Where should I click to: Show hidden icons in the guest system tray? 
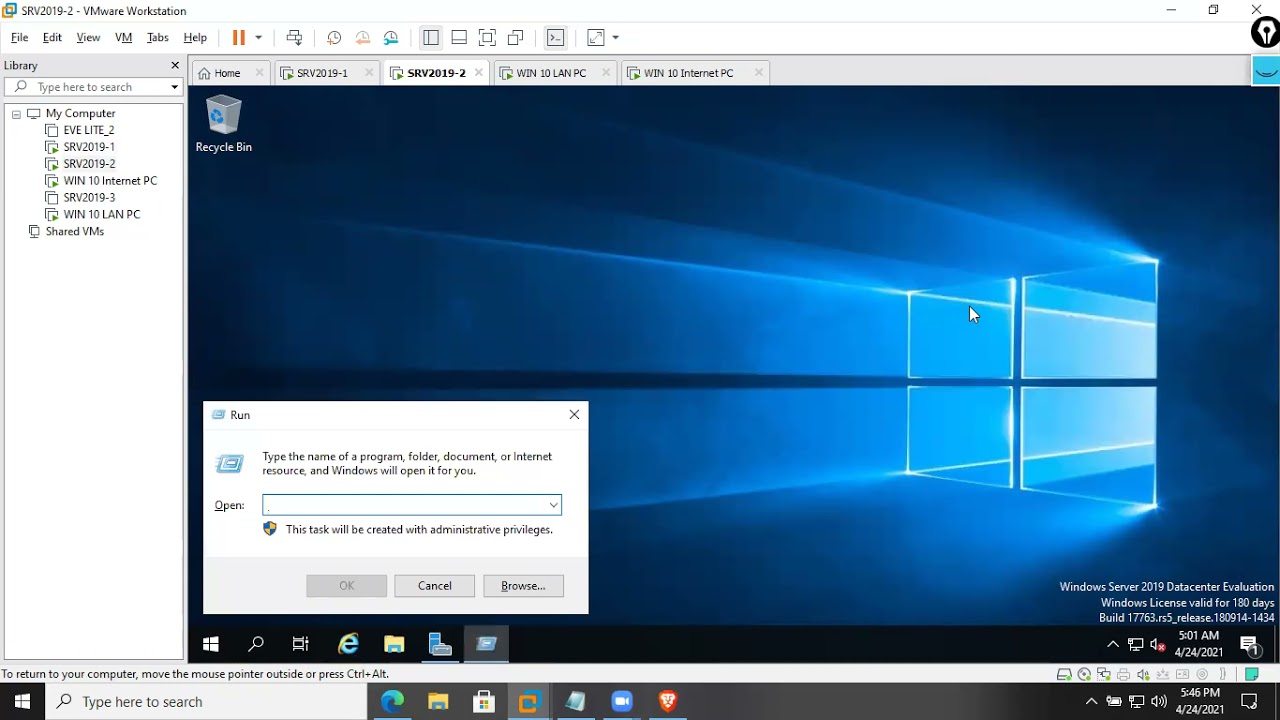(x=1113, y=644)
